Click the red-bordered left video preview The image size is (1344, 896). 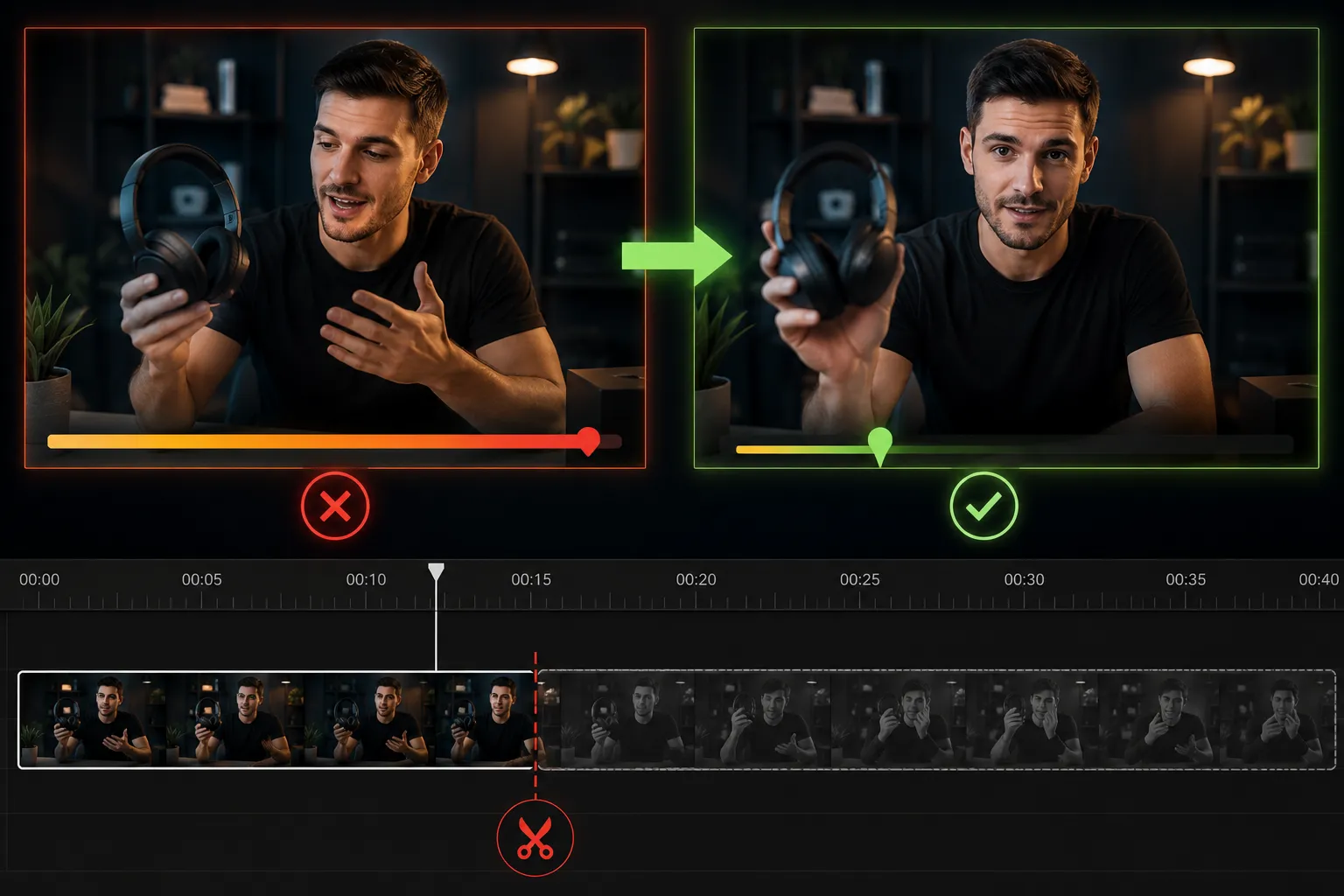[335, 248]
